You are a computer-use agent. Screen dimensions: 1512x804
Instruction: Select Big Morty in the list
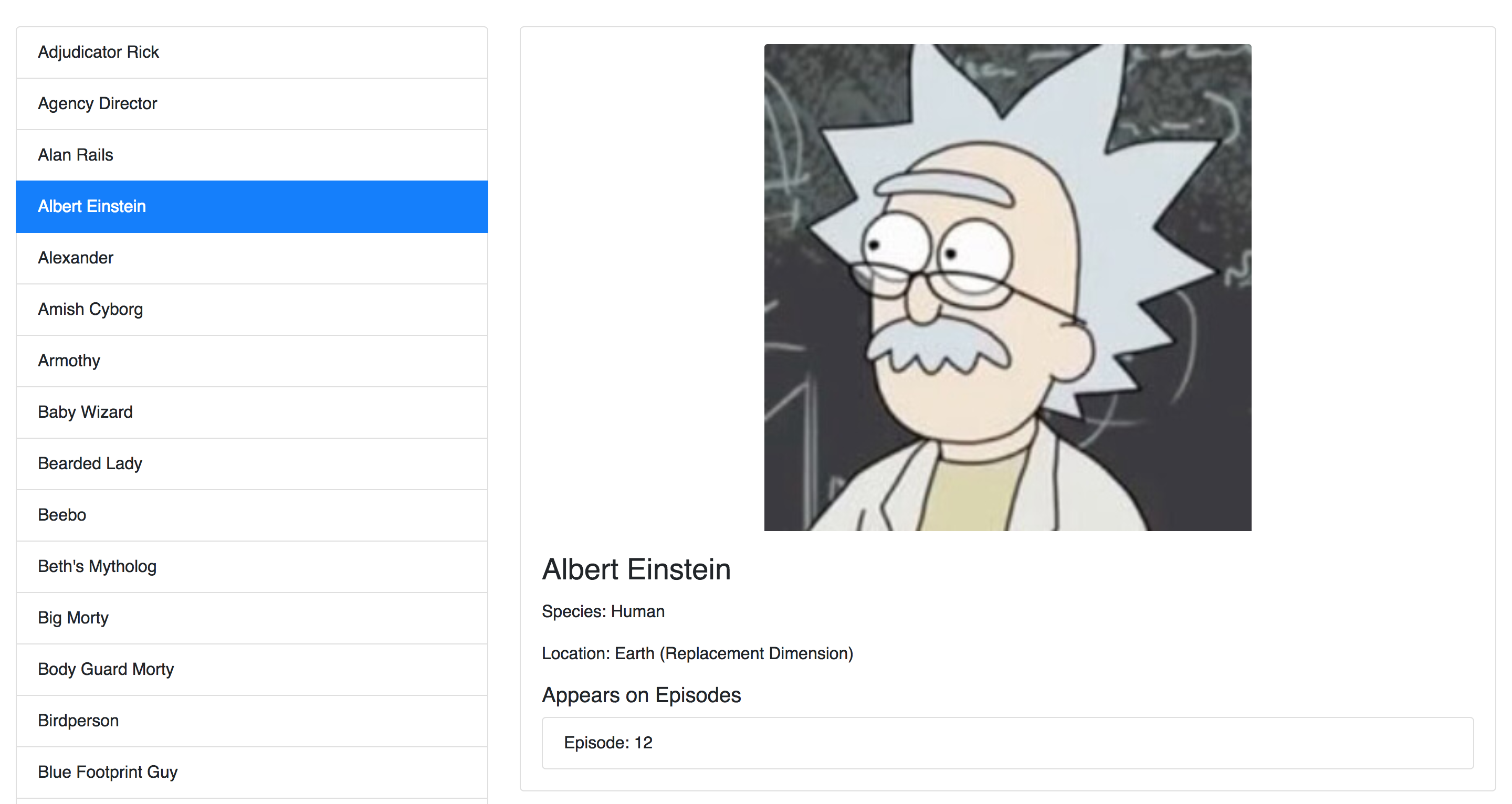coord(252,618)
